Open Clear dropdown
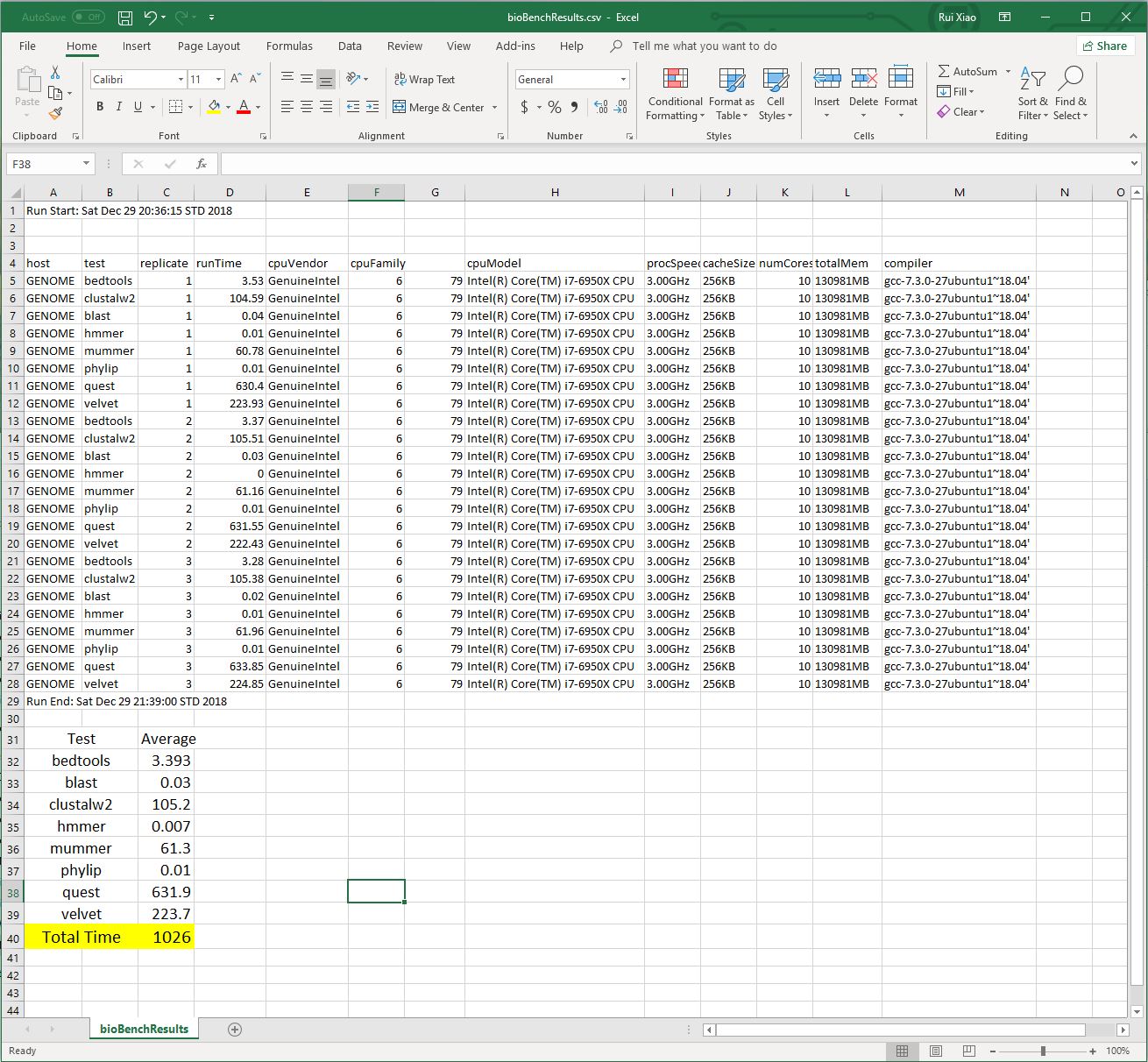 (x=961, y=111)
